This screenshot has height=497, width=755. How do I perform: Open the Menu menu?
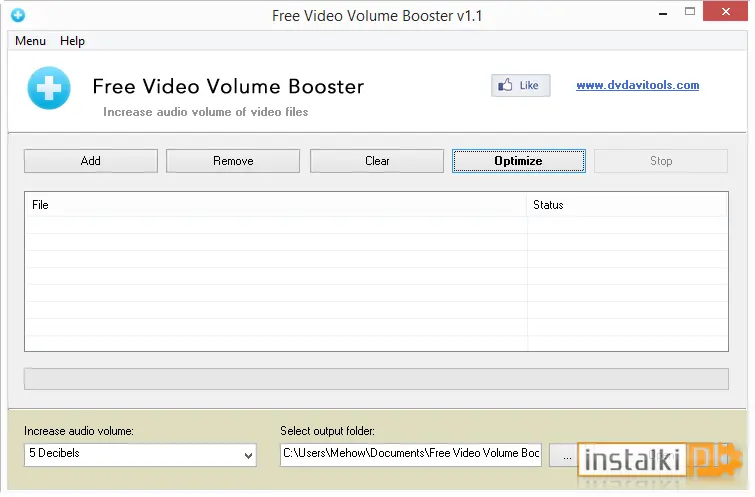pos(30,41)
